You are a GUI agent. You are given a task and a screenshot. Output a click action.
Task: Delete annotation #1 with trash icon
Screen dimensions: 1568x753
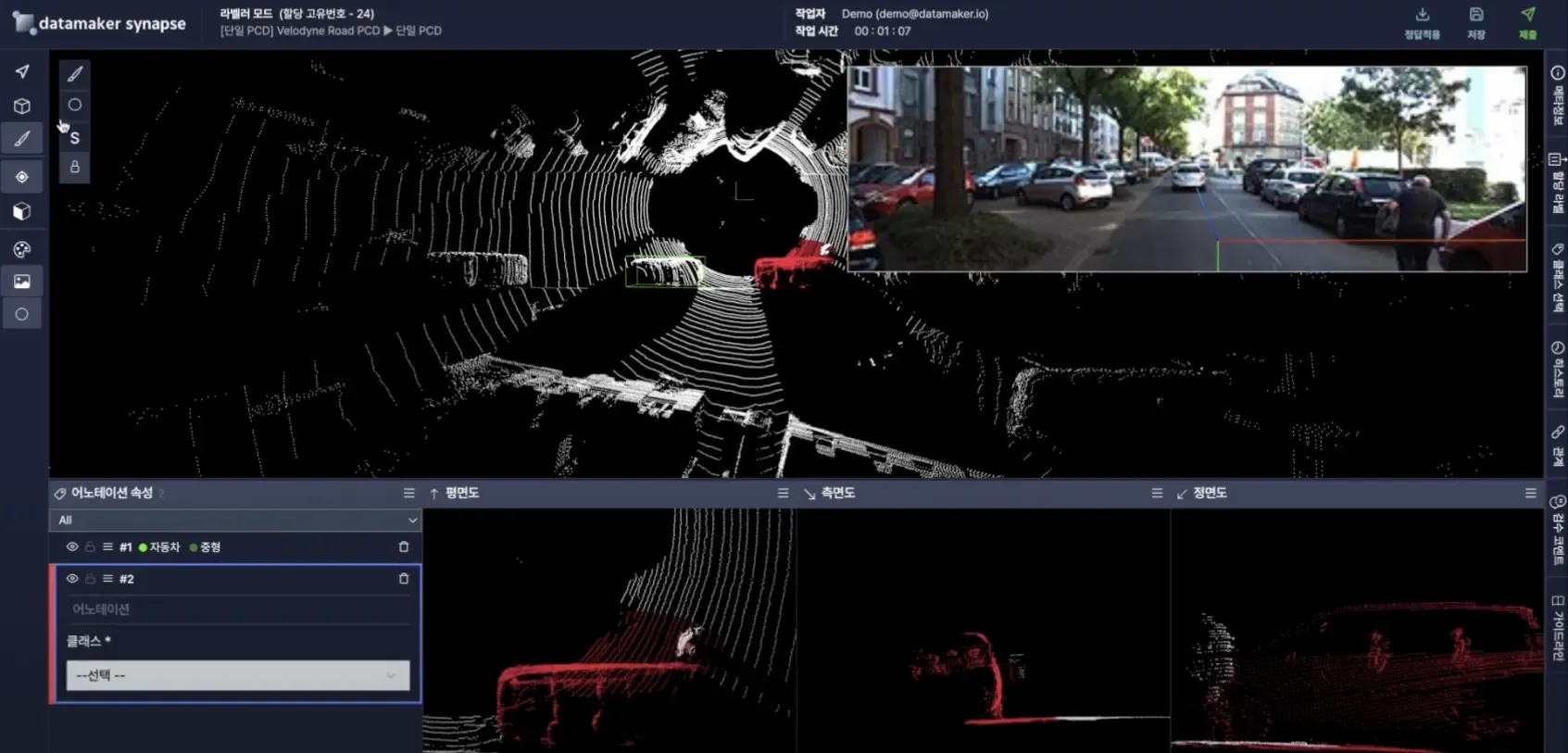click(x=404, y=547)
